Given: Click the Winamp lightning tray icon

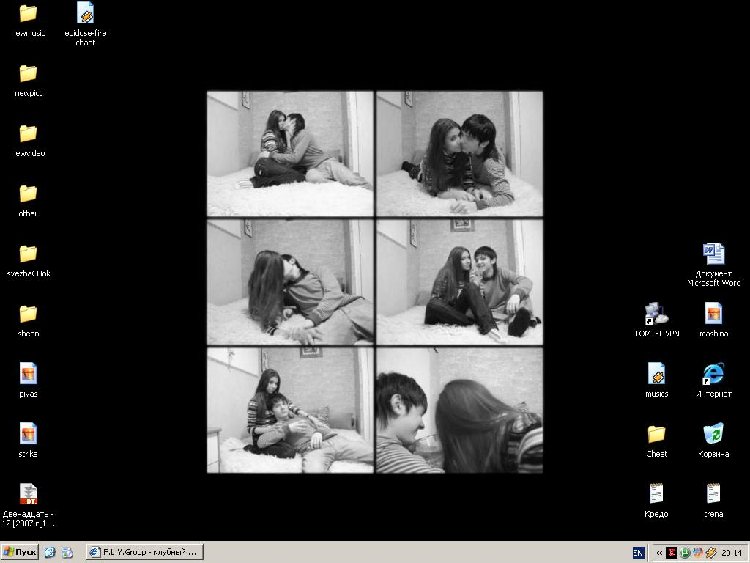Looking at the screenshot, I should click(x=711, y=553).
